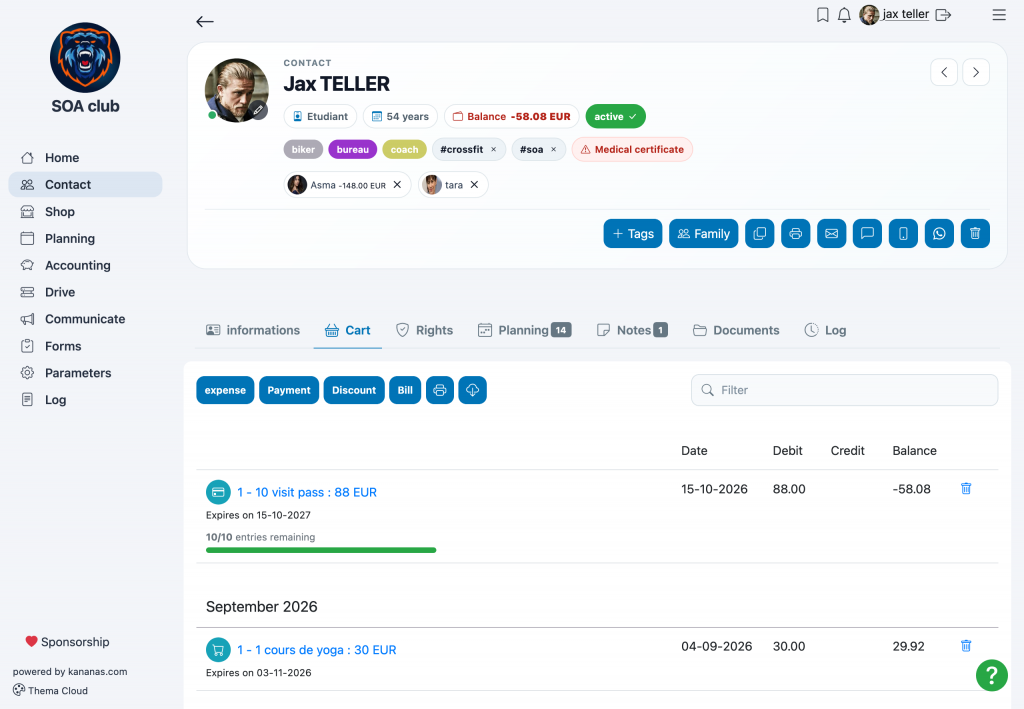Click the purple bureau tag
The image size is (1024, 709).
click(353, 150)
